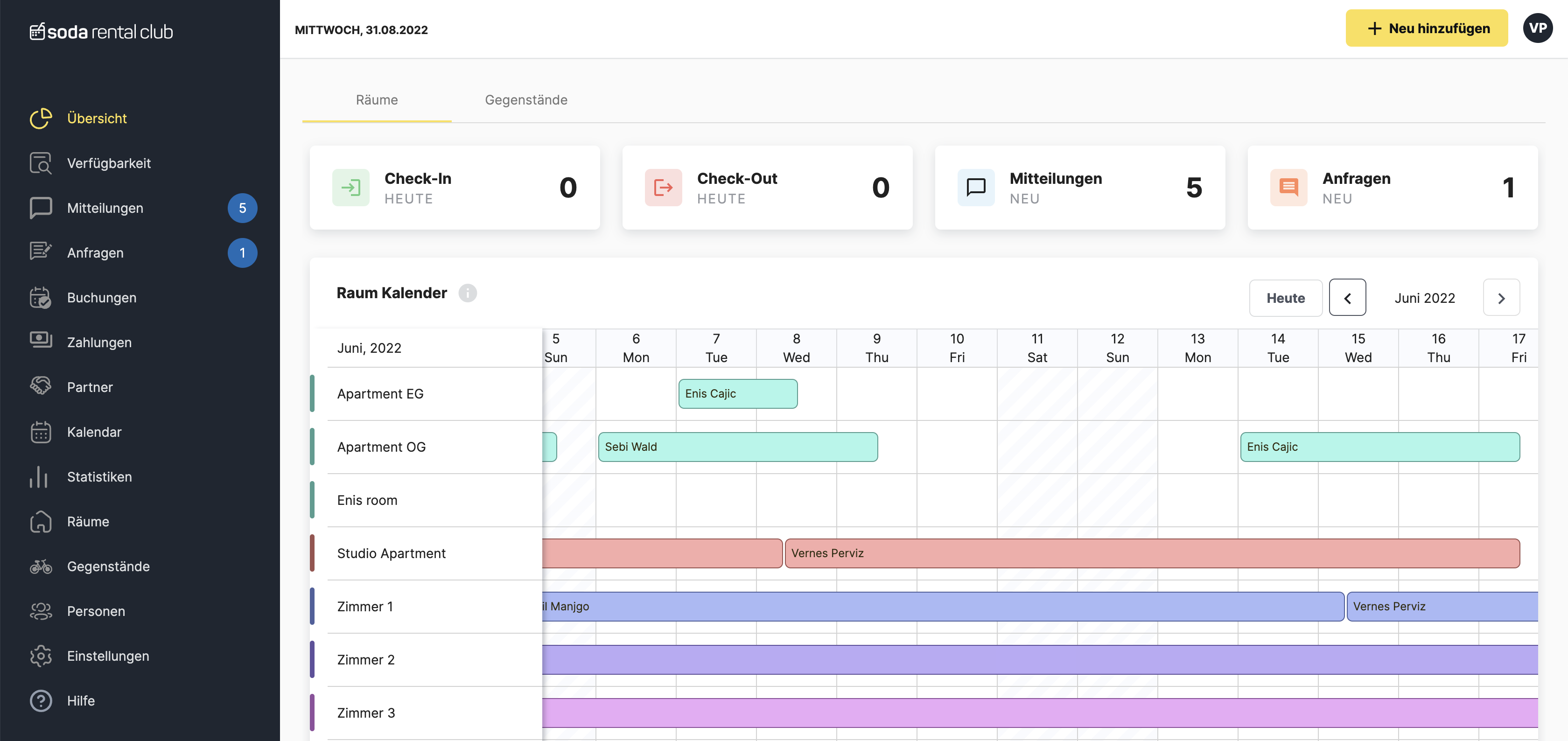The width and height of the screenshot is (1568, 741).
Task: Open Enis Cajic booking in Apartment EG
Action: point(738,394)
